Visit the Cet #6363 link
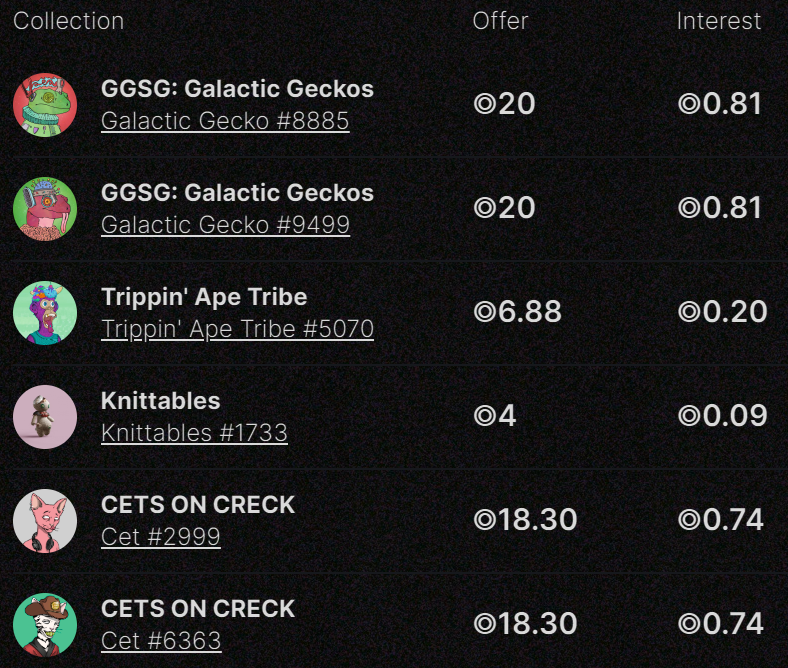 click(x=160, y=641)
